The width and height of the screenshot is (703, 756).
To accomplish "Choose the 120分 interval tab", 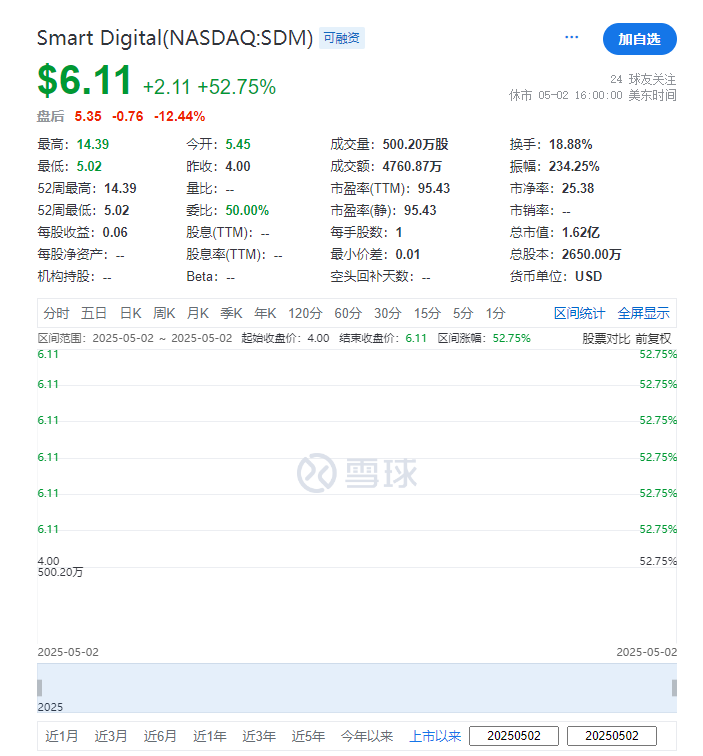I will pyautogui.click(x=305, y=313).
